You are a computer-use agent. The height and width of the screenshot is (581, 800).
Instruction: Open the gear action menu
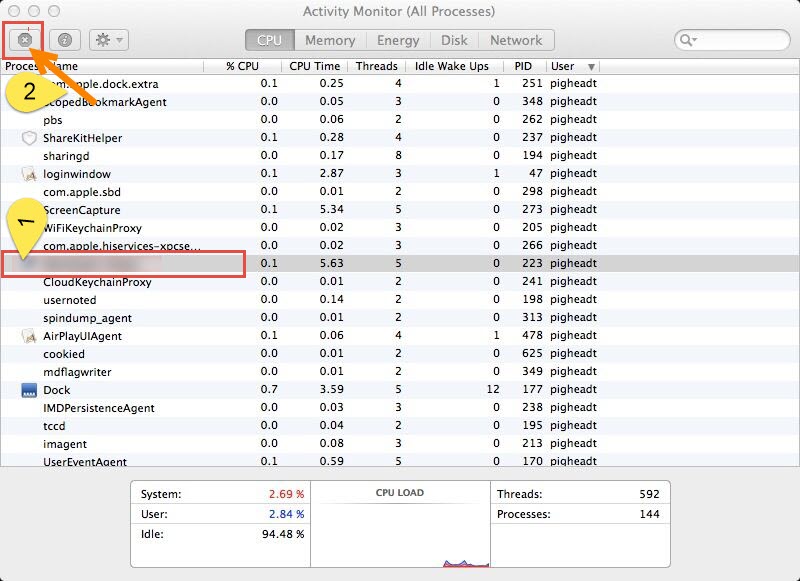click(109, 40)
